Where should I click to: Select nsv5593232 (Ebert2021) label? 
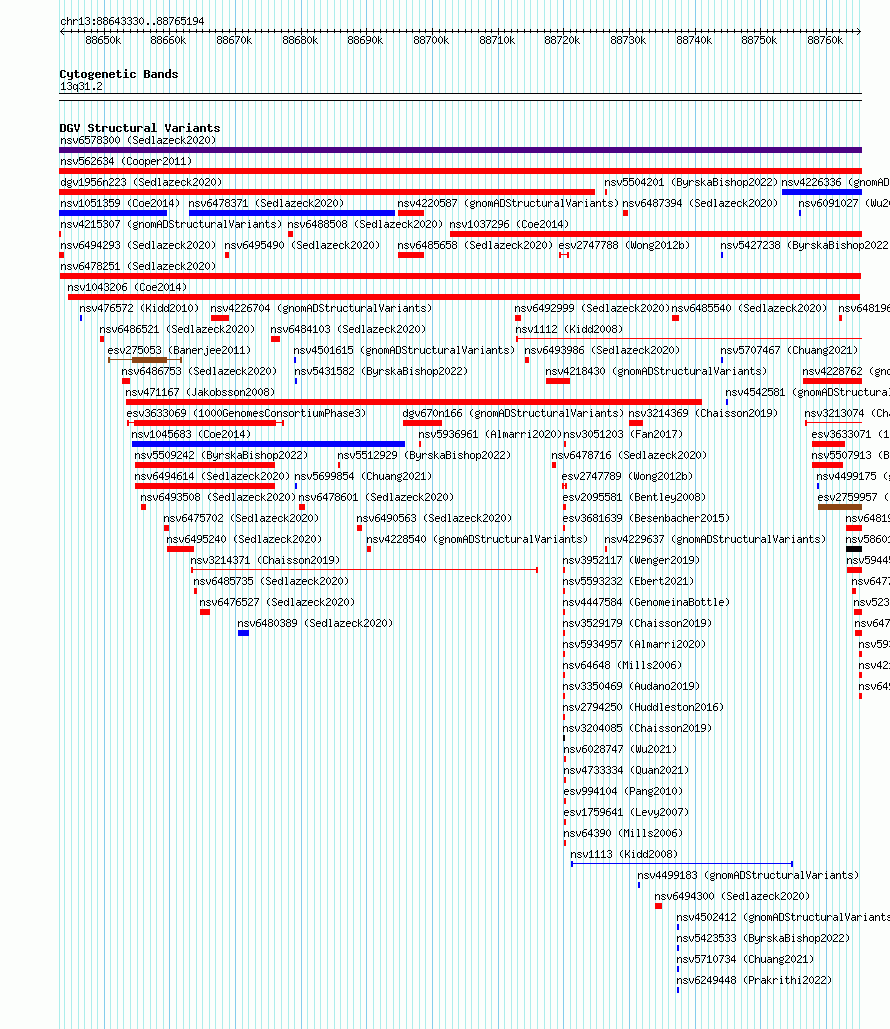[x=628, y=581]
